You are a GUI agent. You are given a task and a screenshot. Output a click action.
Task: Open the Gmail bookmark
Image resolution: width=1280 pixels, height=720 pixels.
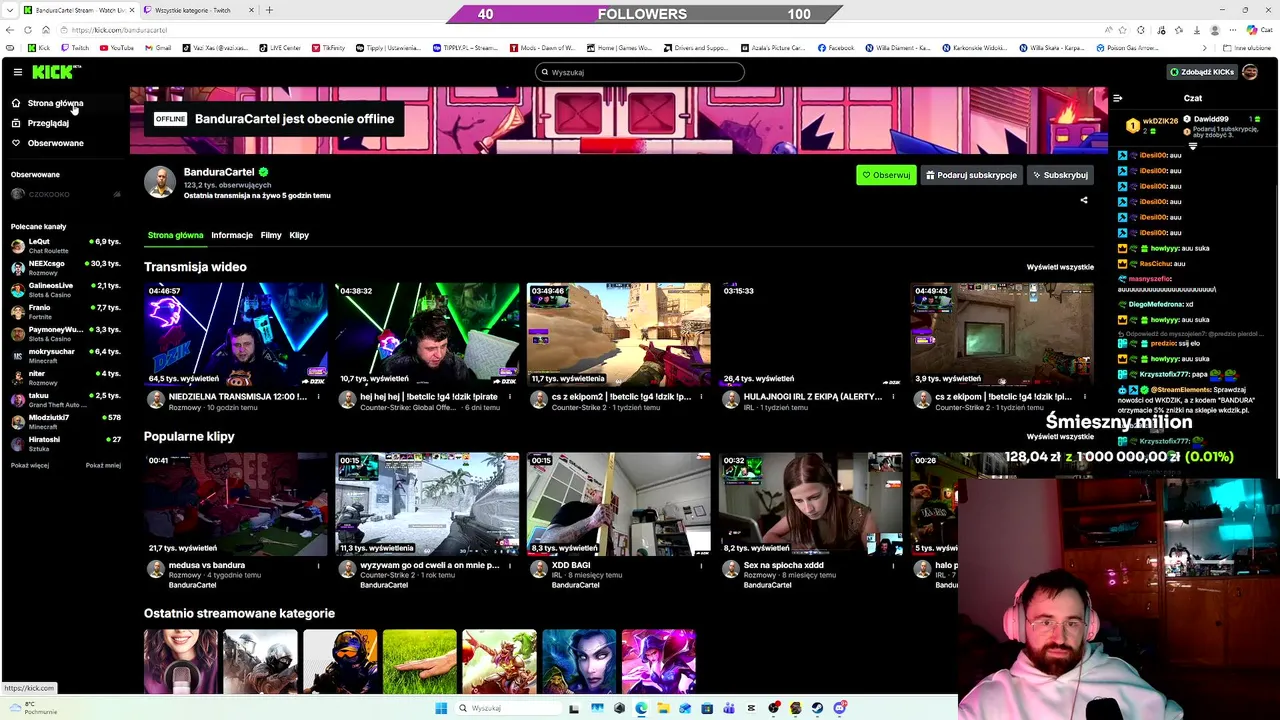click(x=157, y=48)
